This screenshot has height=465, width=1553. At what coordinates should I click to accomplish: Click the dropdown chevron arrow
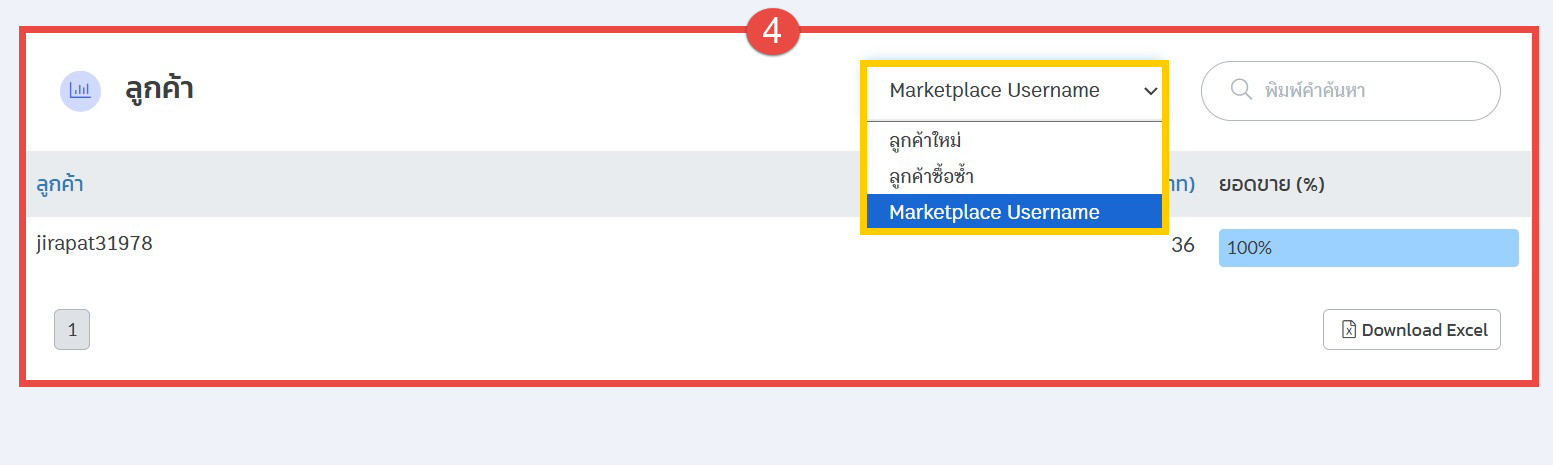[1150, 91]
